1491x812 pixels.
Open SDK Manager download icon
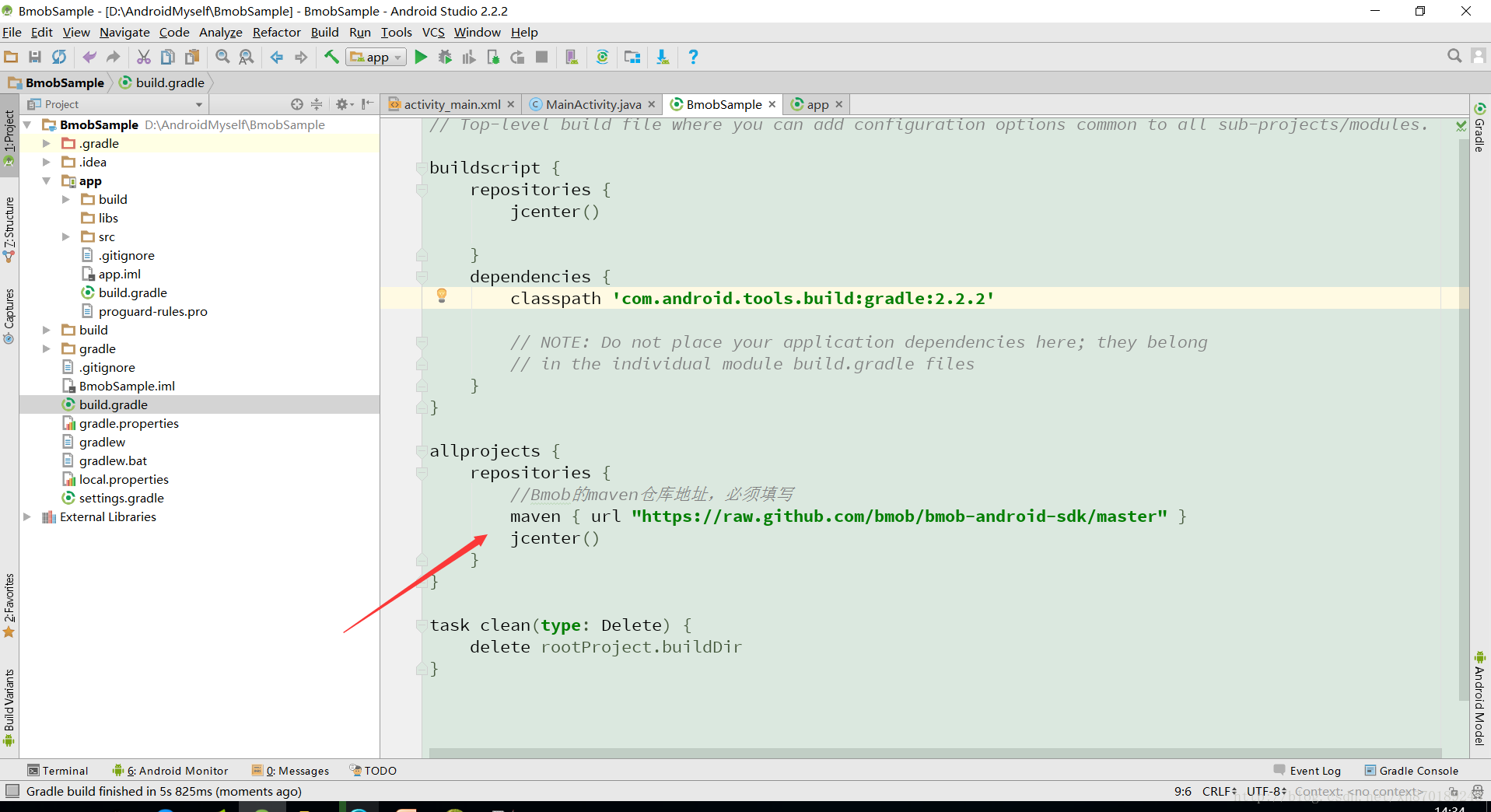pos(663,57)
